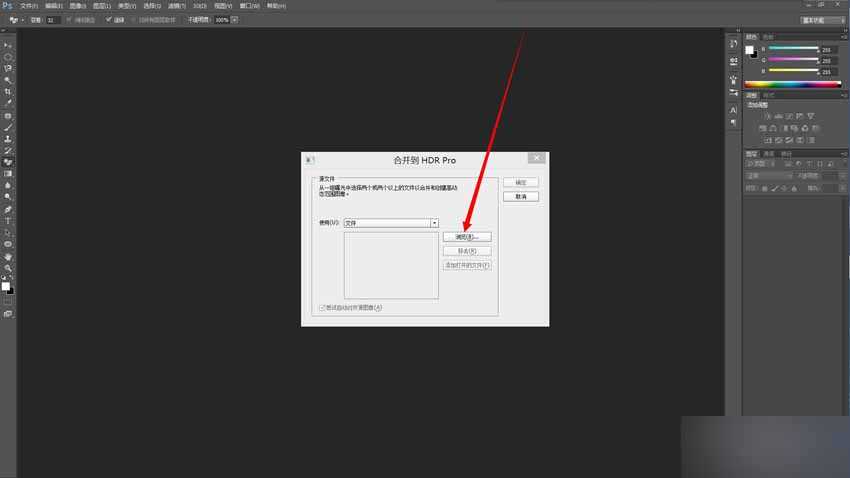Open the Character panel icon
The width and height of the screenshot is (850, 478).
tap(733, 110)
